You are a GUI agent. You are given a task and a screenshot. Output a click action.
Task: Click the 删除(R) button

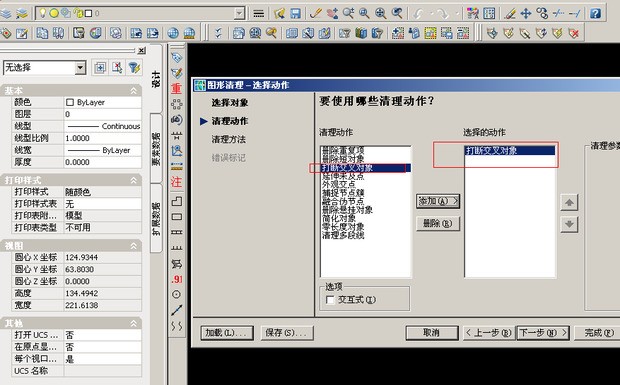click(x=438, y=223)
